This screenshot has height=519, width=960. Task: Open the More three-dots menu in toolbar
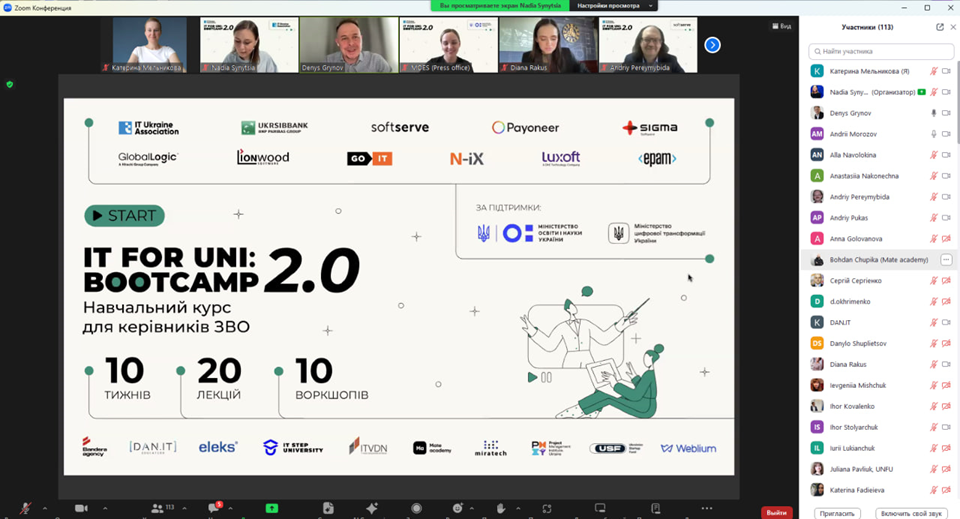tap(707, 508)
